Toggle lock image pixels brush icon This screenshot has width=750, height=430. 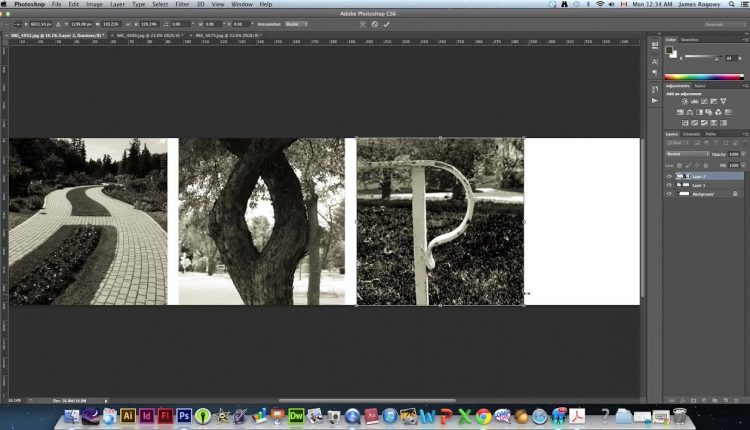pyautogui.click(x=688, y=165)
